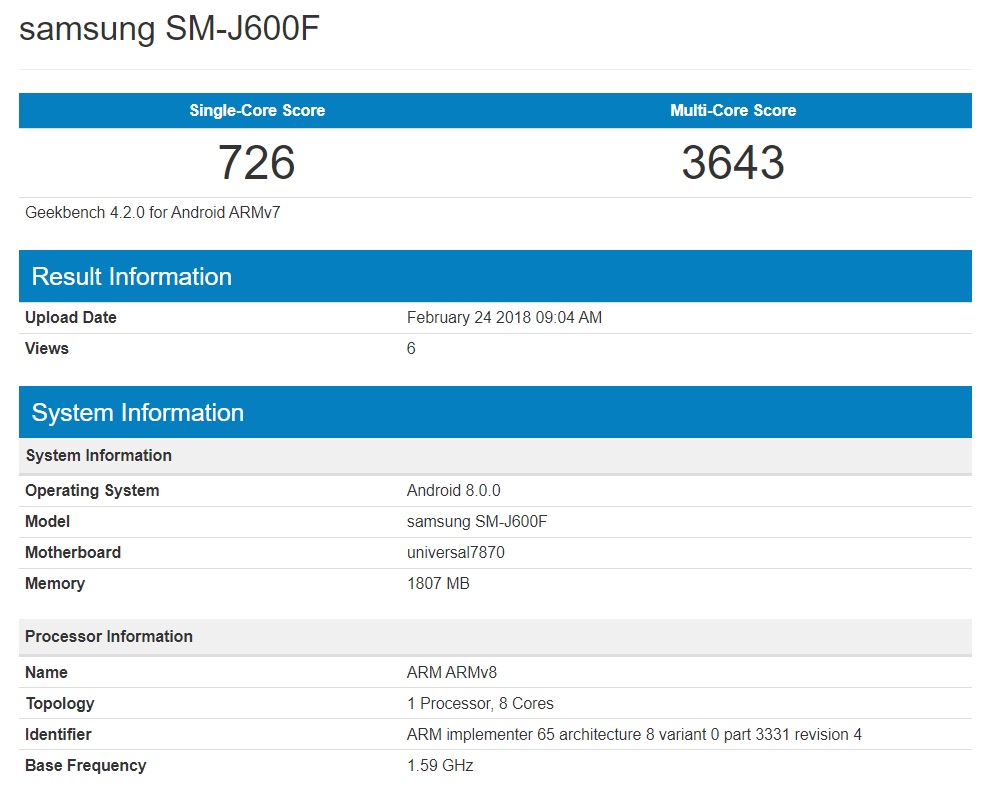Image resolution: width=984 pixels, height=796 pixels.
Task: Click the multi-core score value 3643
Action: click(733, 163)
